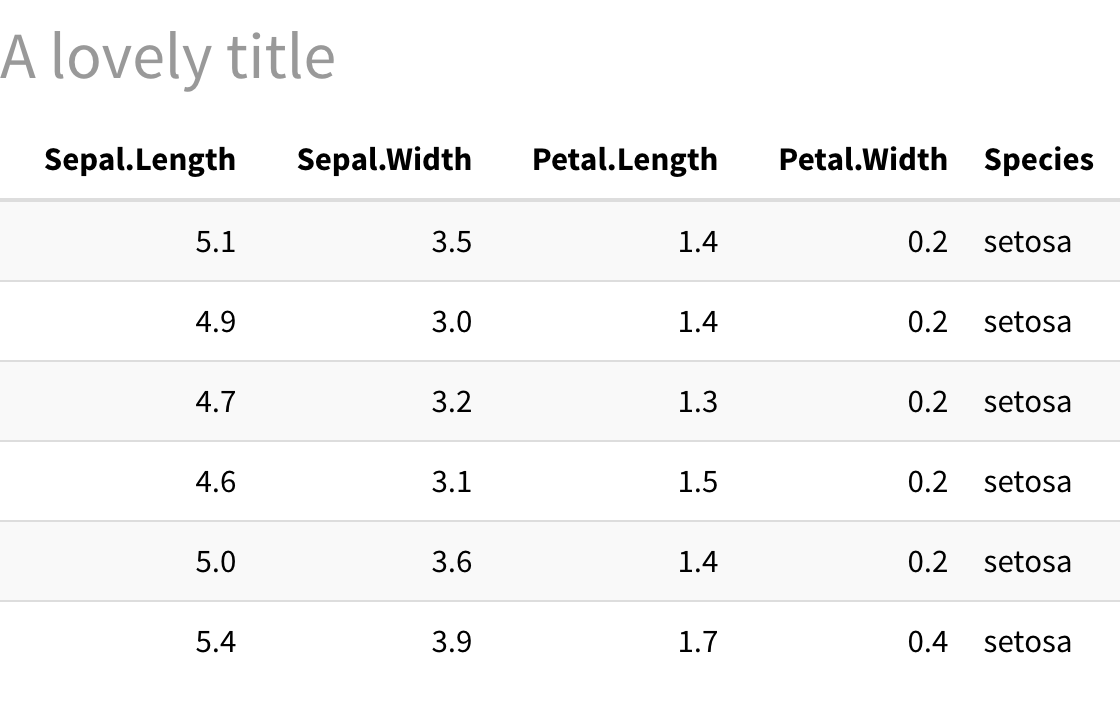Select the 5.1 Sepal.Length cell
Screen dimensions: 1120x710
215,242
